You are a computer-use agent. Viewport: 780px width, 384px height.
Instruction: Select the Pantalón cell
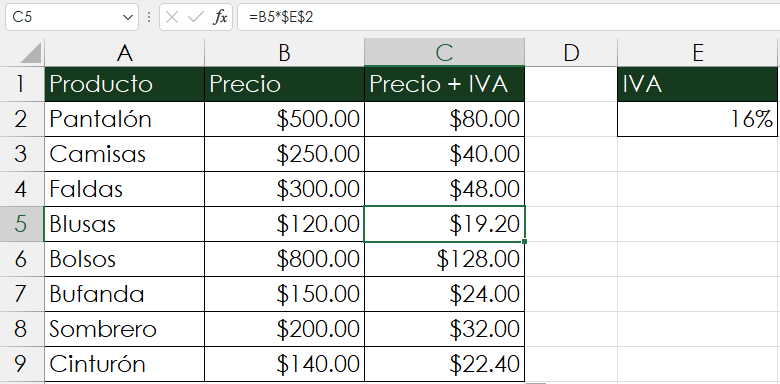coord(124,119)
